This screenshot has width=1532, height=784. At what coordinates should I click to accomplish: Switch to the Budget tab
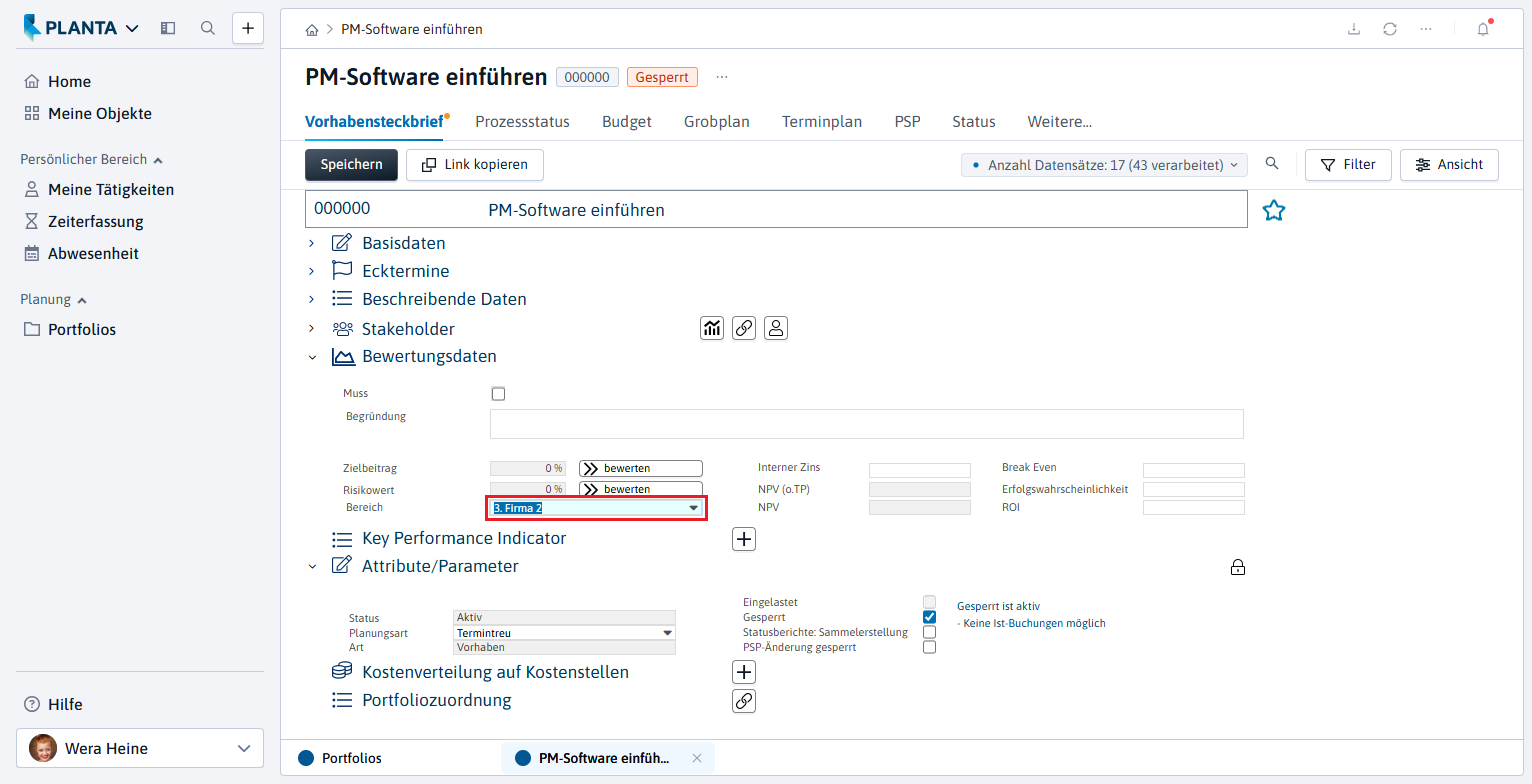[627, 121]
